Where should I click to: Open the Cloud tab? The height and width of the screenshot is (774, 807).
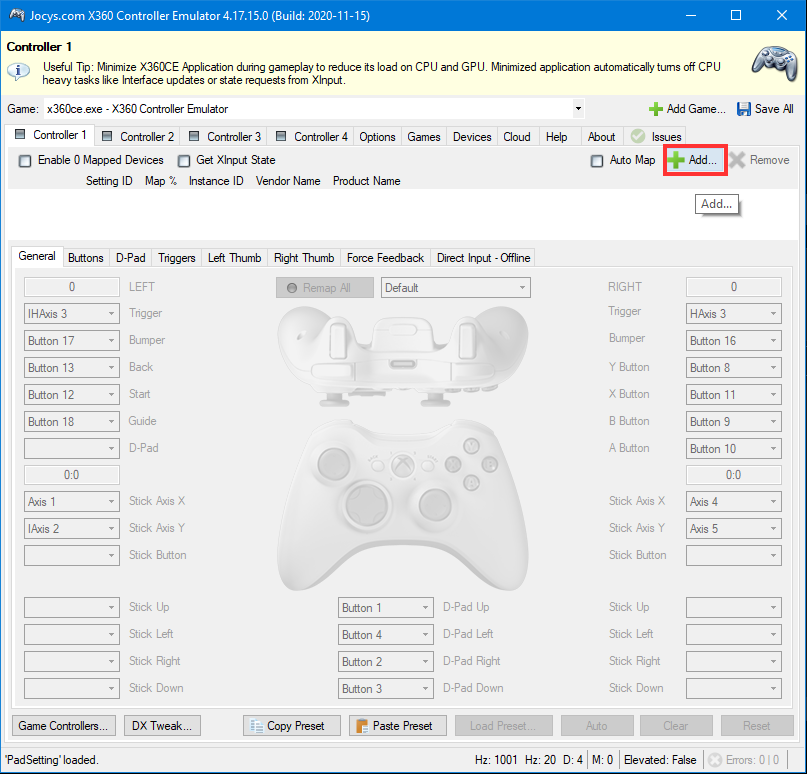517,136
